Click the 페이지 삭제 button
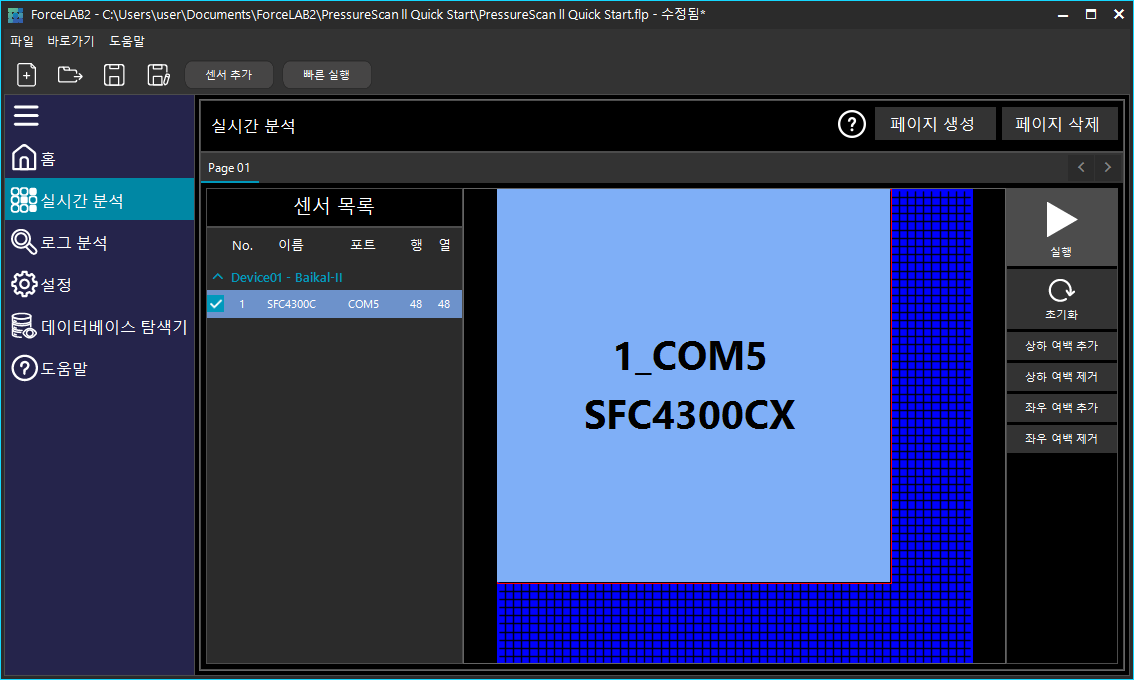The image size is (1134, 680). pos(1059,124)
